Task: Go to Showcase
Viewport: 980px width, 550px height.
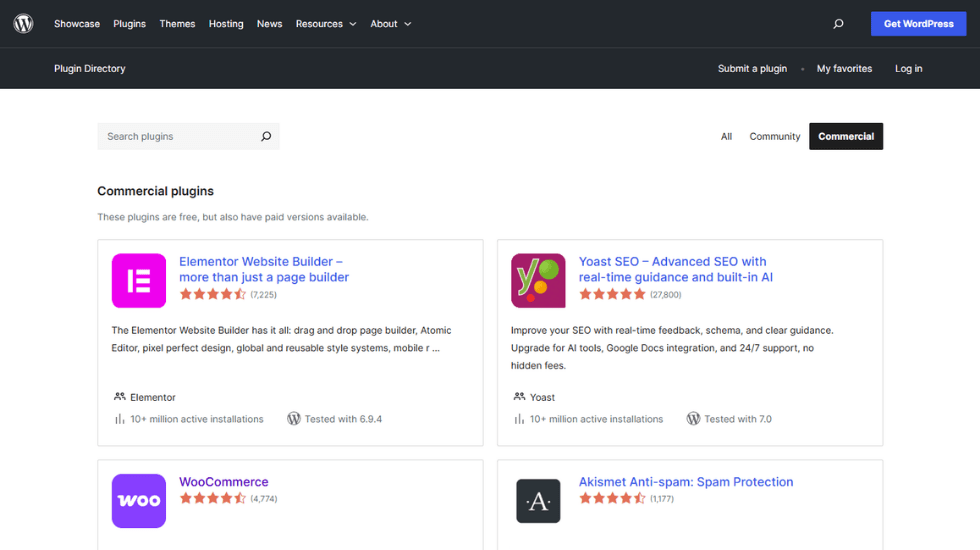Action: coord(77,24)
